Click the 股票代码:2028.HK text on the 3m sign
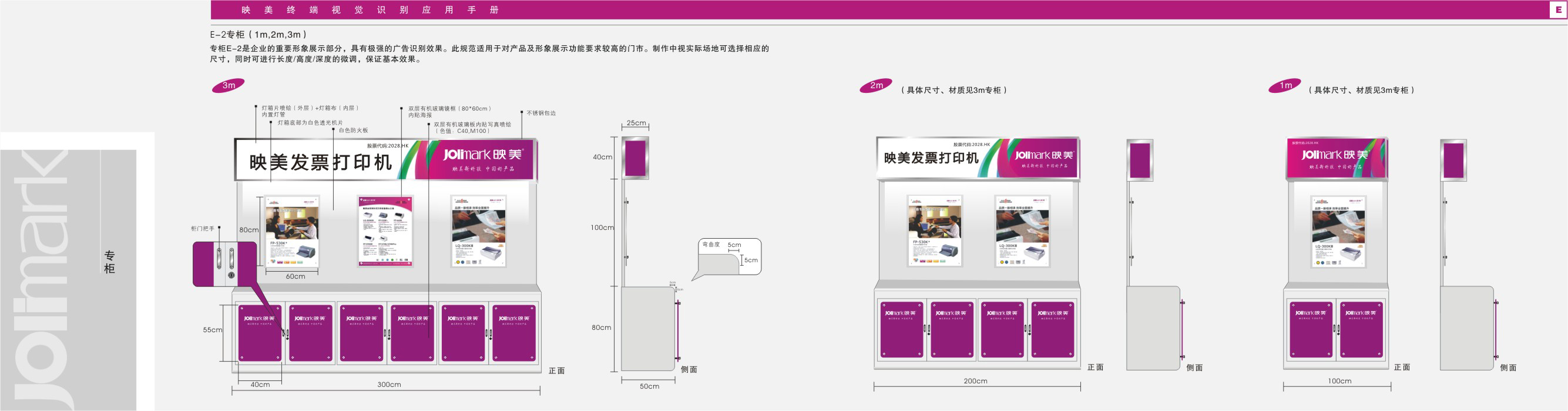1568x411 pixels. (x=388, y=146)
